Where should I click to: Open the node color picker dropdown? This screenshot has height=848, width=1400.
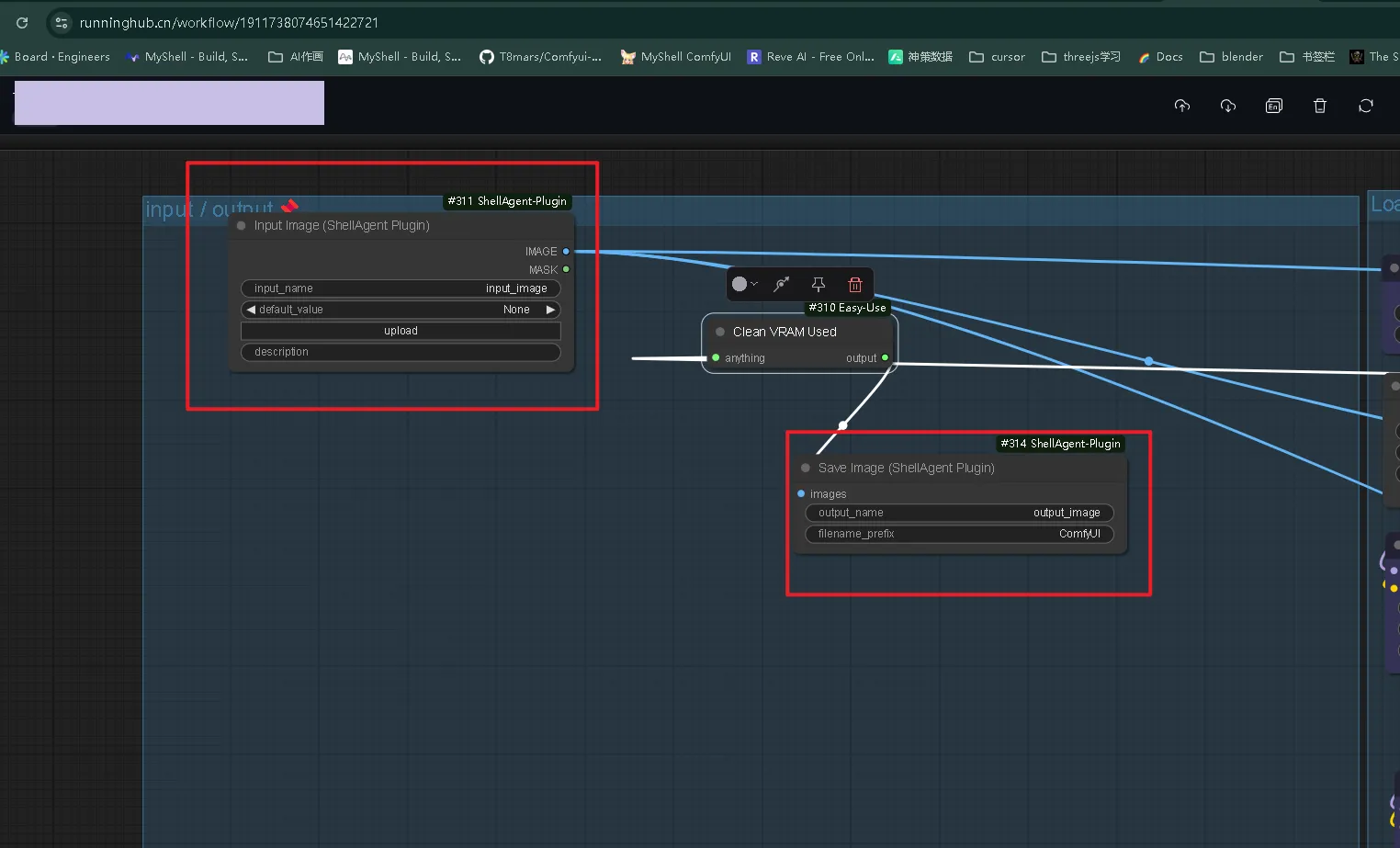coord(745,284)
